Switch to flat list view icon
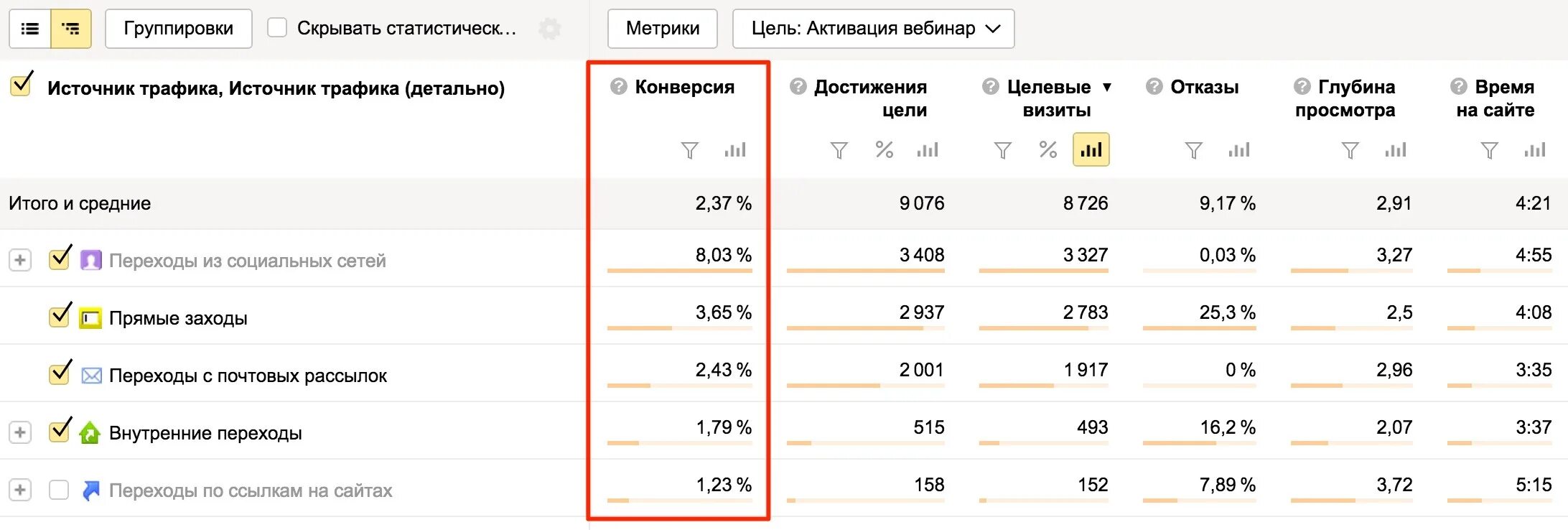This screenshot has height=530, width=1568. [x=30, y=29]
